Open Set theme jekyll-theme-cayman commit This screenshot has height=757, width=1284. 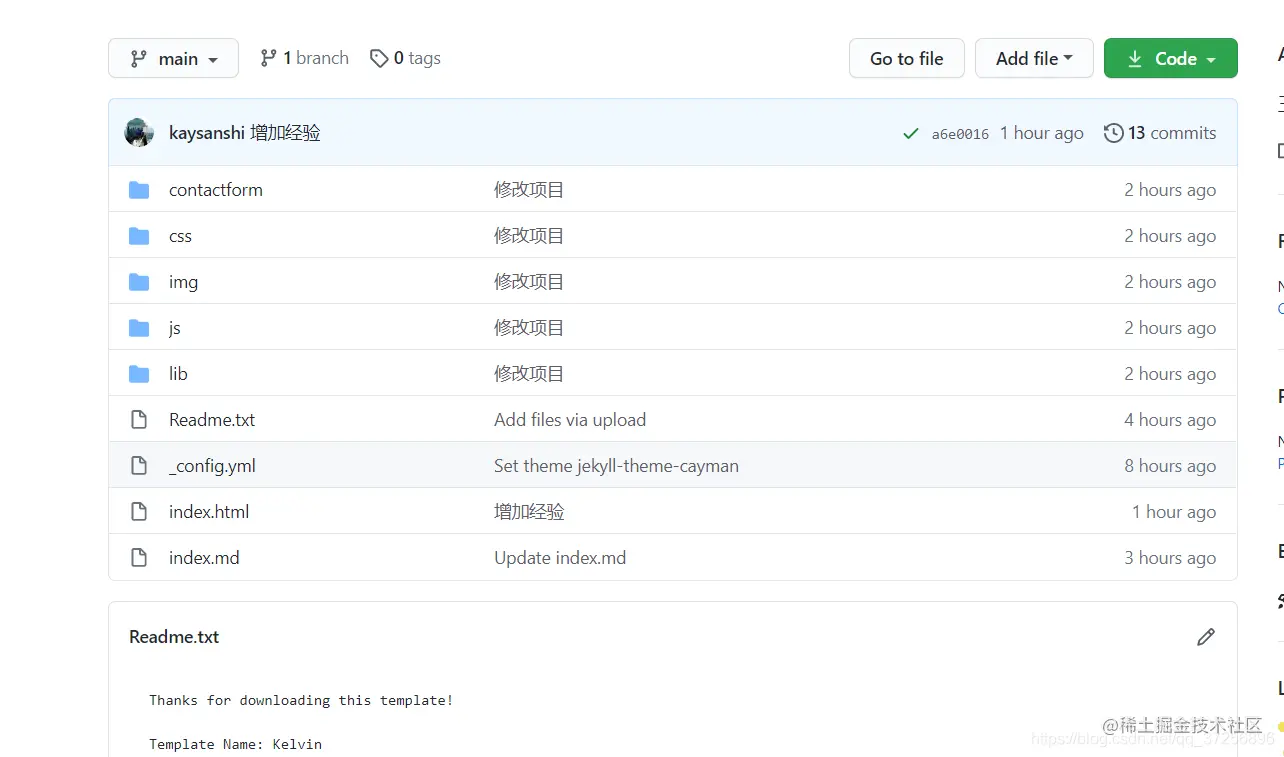coord(616,466)
